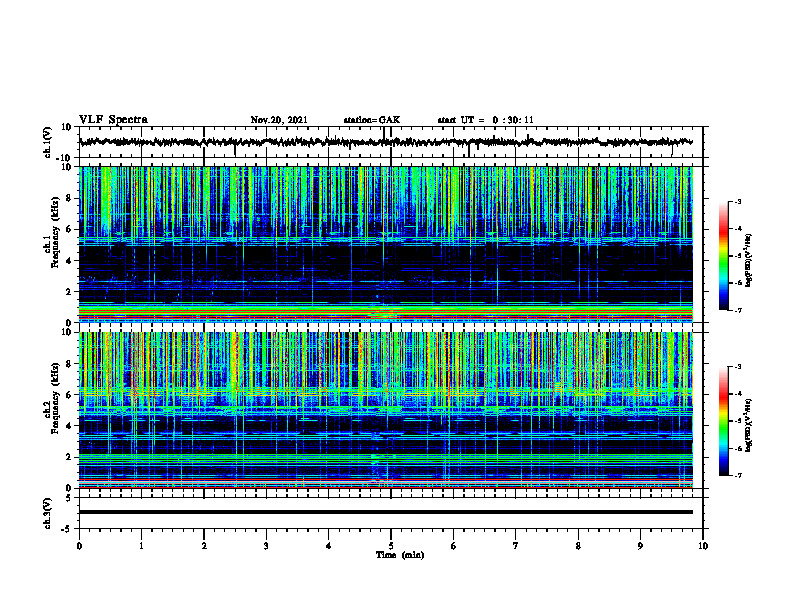792x612 pixels.
Task: Click the "6" kHz tick of ch.2 spectrogram
Action: pyautogui.click(x=69, y=395)
